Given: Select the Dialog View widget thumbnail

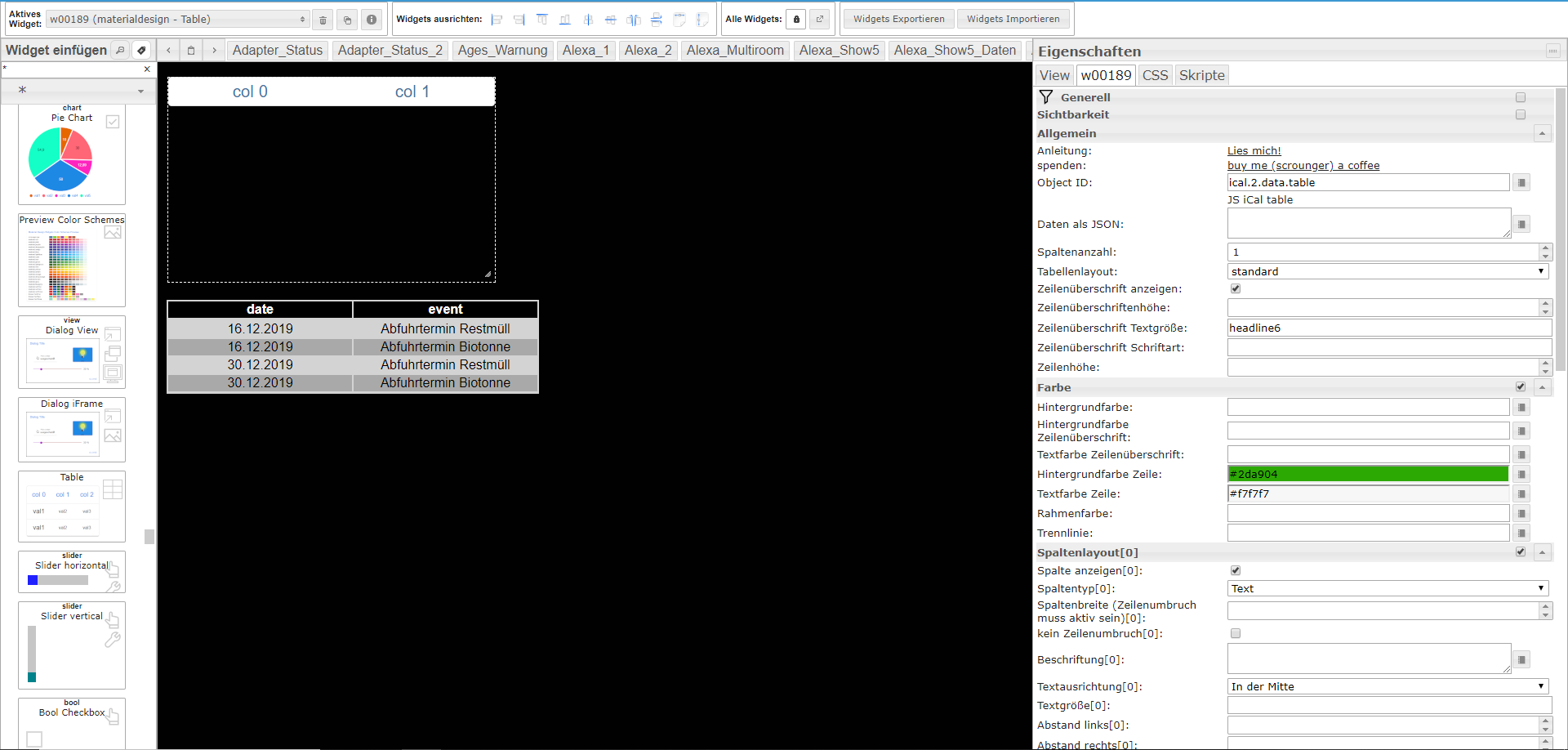Looking at the screenshot, I should (72, 352).
